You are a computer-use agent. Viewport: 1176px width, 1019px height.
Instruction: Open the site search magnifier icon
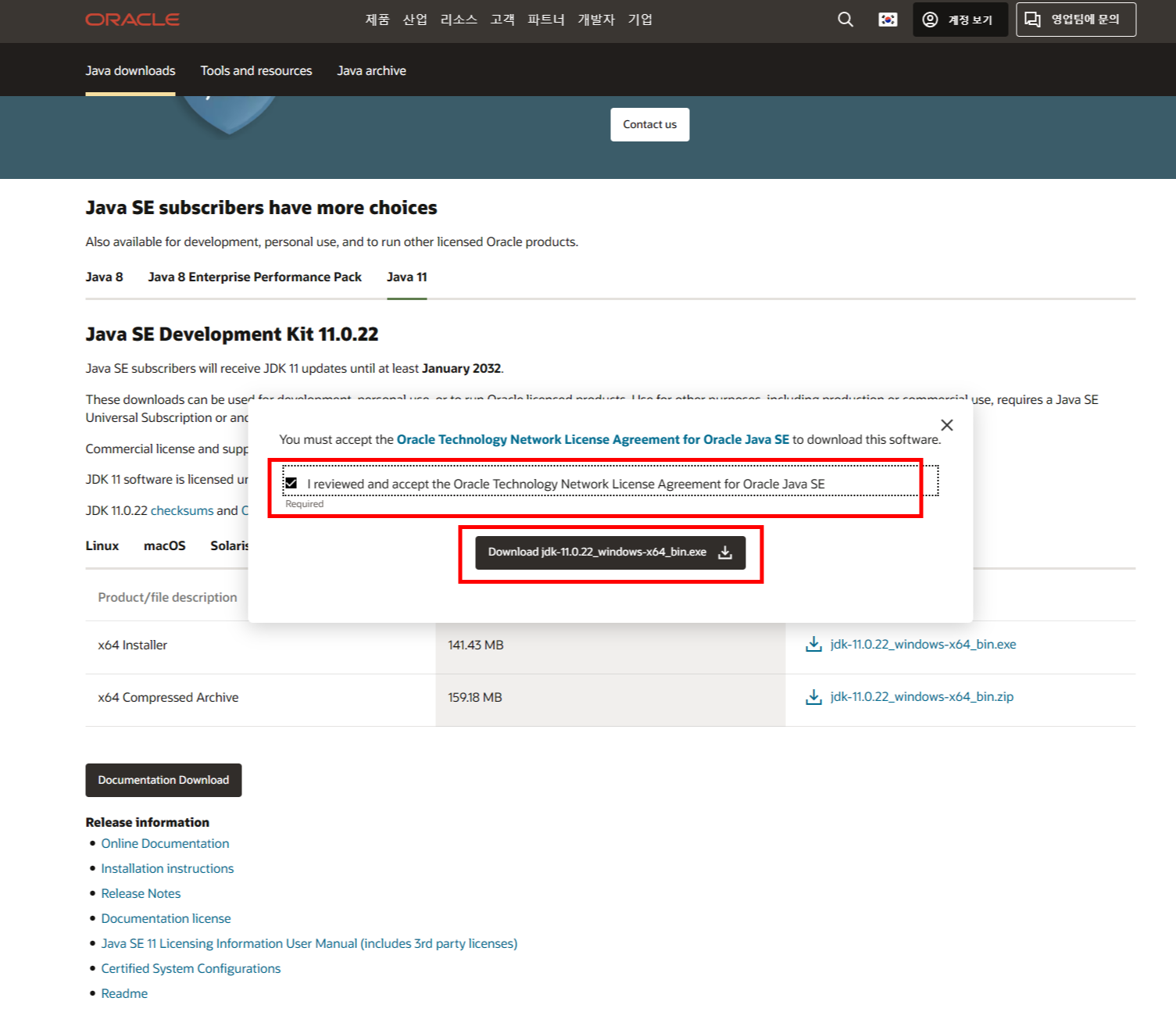coord(845,20)
